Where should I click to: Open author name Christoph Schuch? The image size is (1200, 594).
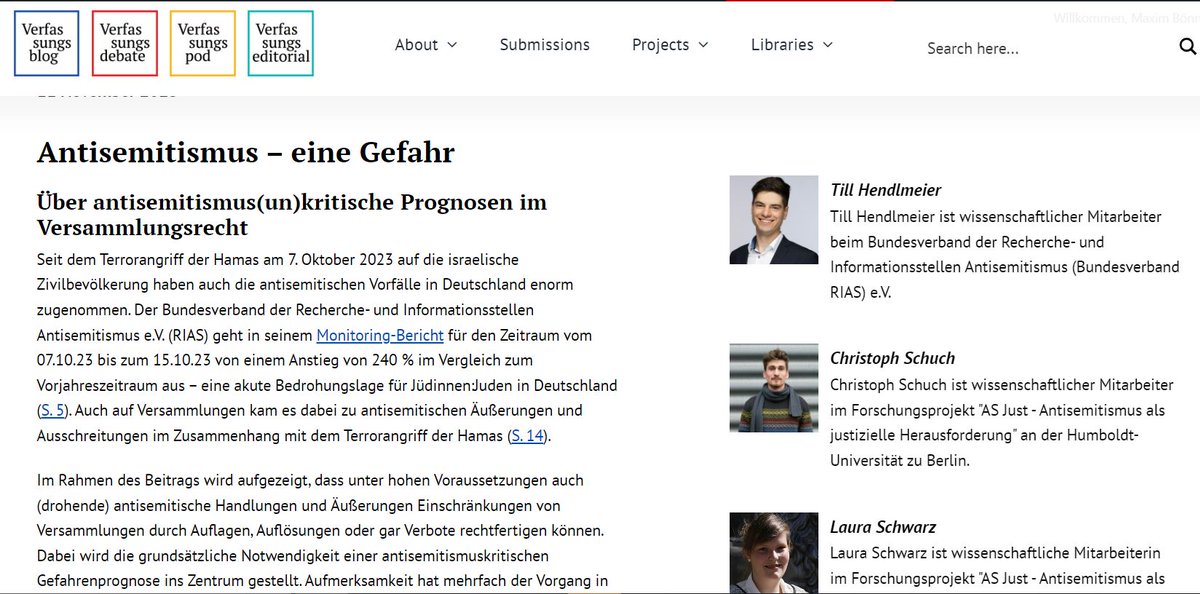(x=893, y=358)
